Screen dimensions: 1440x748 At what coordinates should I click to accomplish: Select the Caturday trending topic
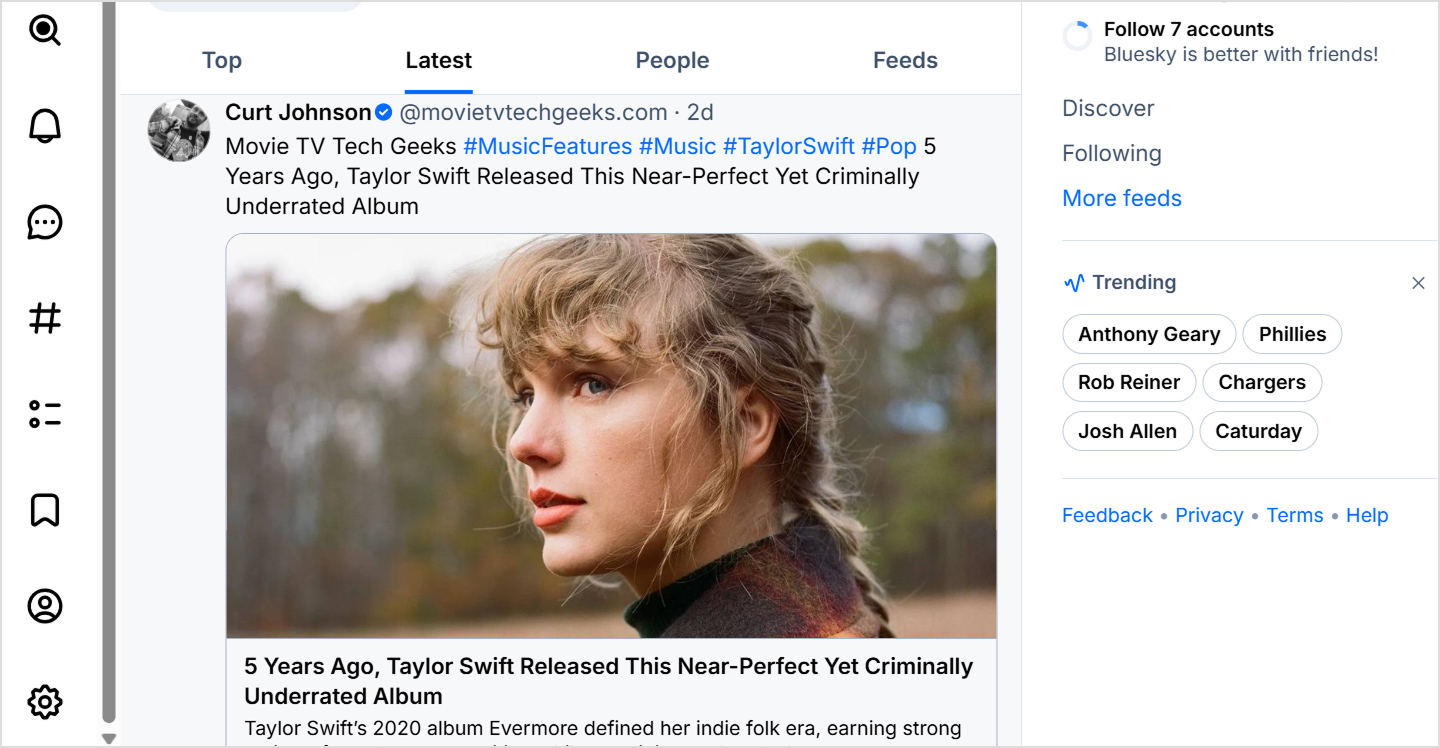point(1258,432)
